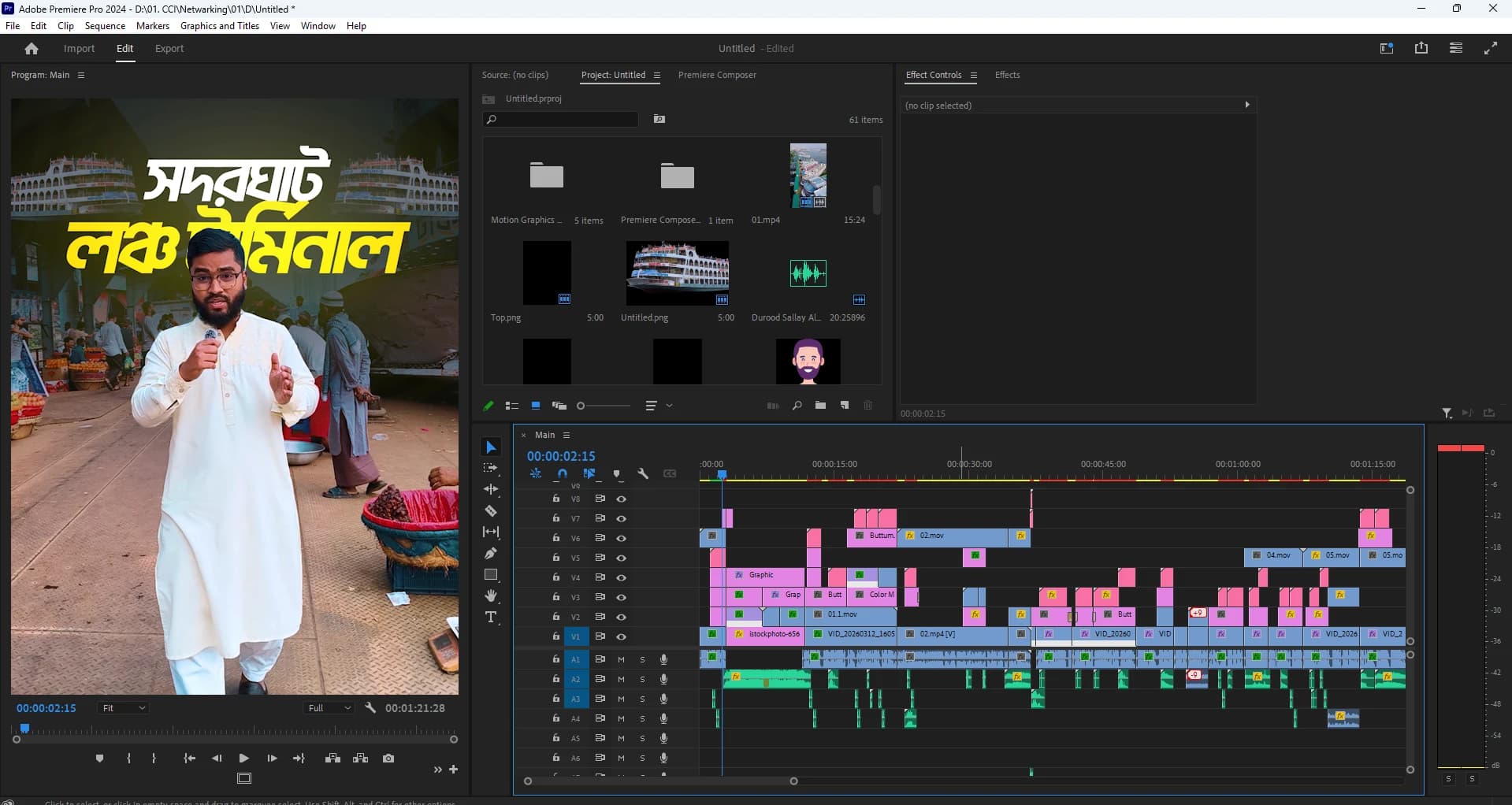Select the Razor tool

coord(491,510)
